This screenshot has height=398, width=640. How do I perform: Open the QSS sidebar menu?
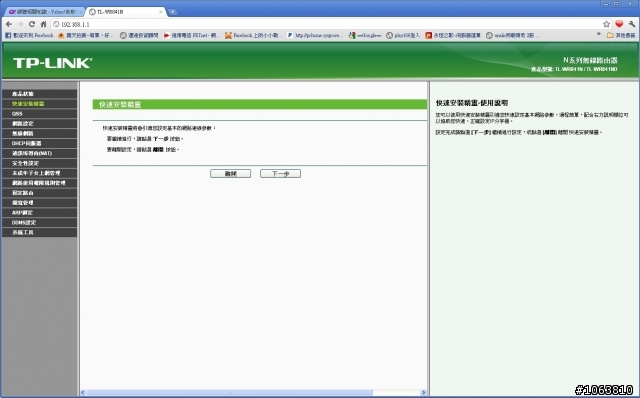(40, 113)
